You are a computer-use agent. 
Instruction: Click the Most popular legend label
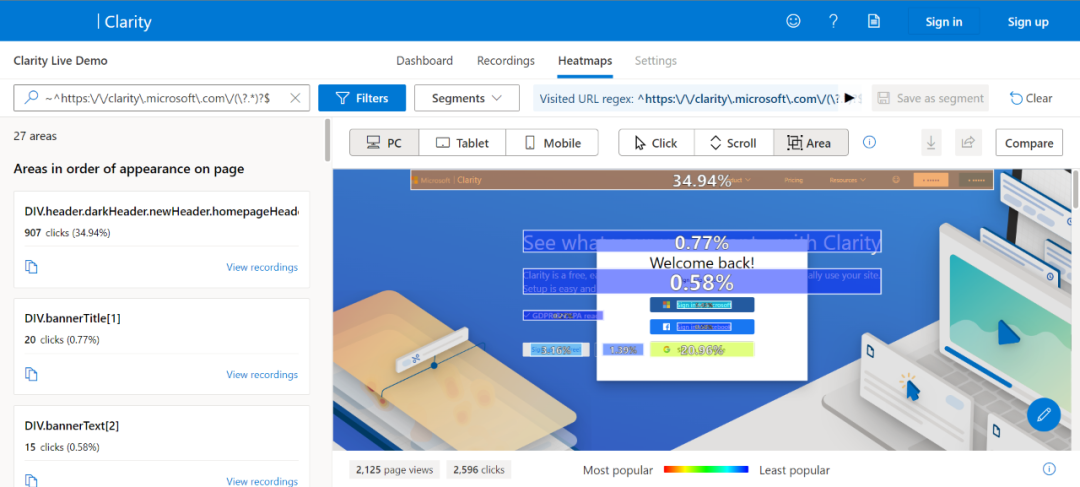[618, 470]
